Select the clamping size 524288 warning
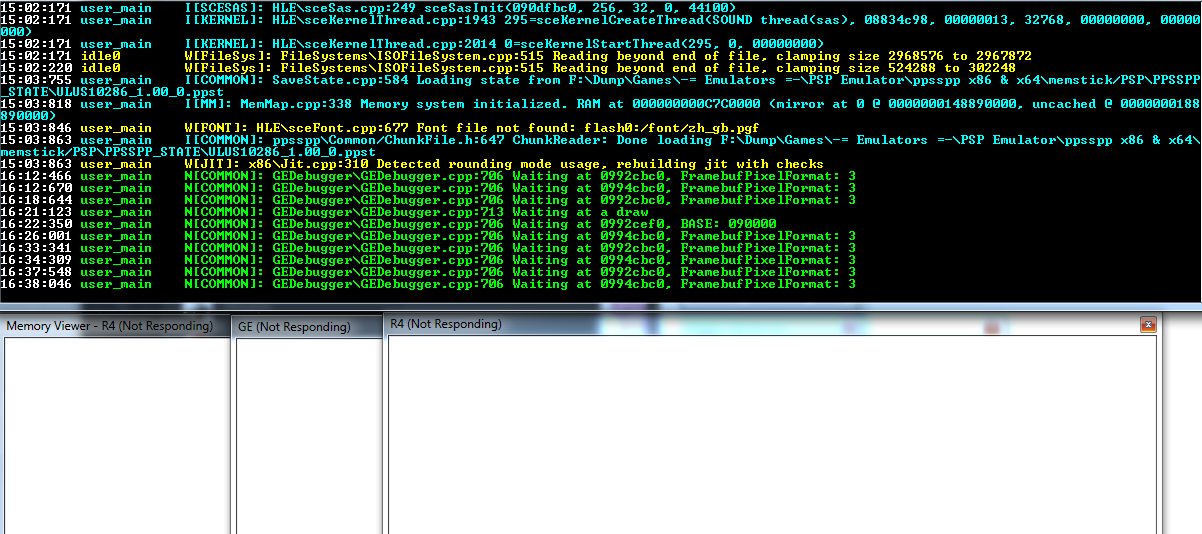Image resolution: width=1202 pixels, height=534 pixels. (600, 68)
